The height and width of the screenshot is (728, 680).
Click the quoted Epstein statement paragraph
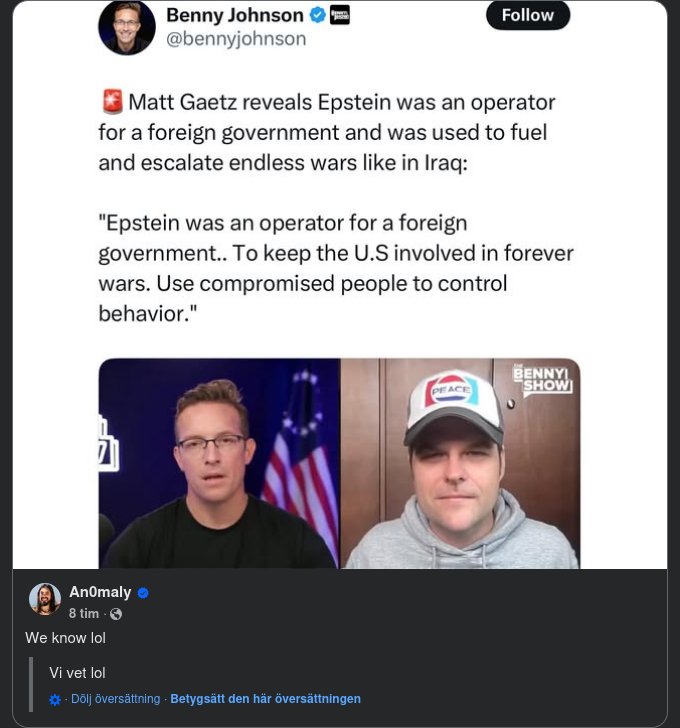[302, 268]
